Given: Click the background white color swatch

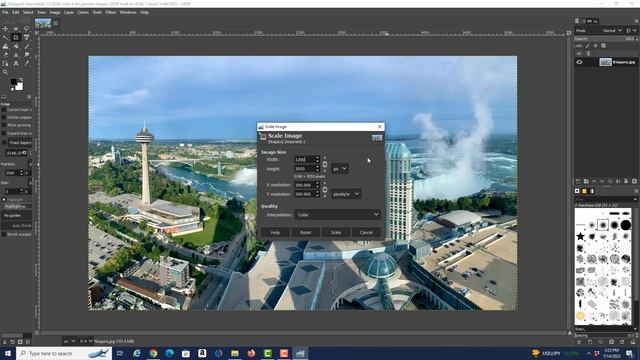Looking at the screenshot, I should [19, 87].
